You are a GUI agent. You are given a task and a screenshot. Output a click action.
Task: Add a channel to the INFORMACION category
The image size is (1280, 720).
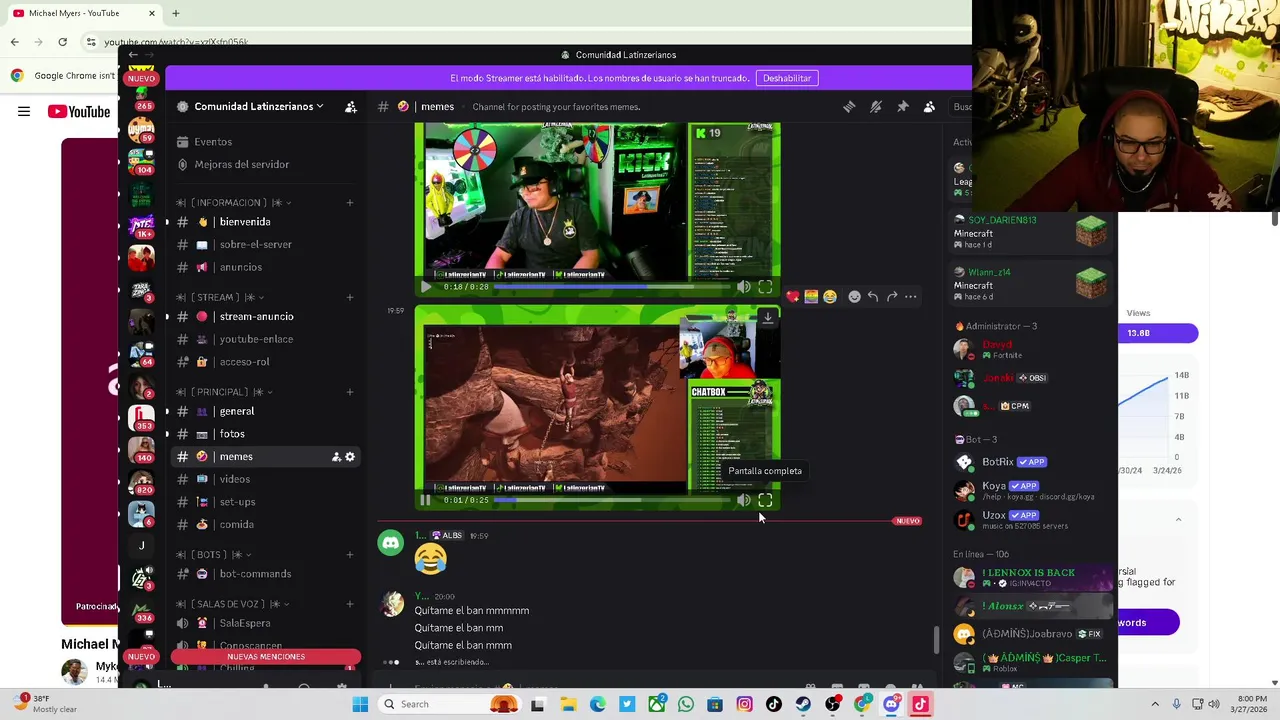click(x=350, y=203)
